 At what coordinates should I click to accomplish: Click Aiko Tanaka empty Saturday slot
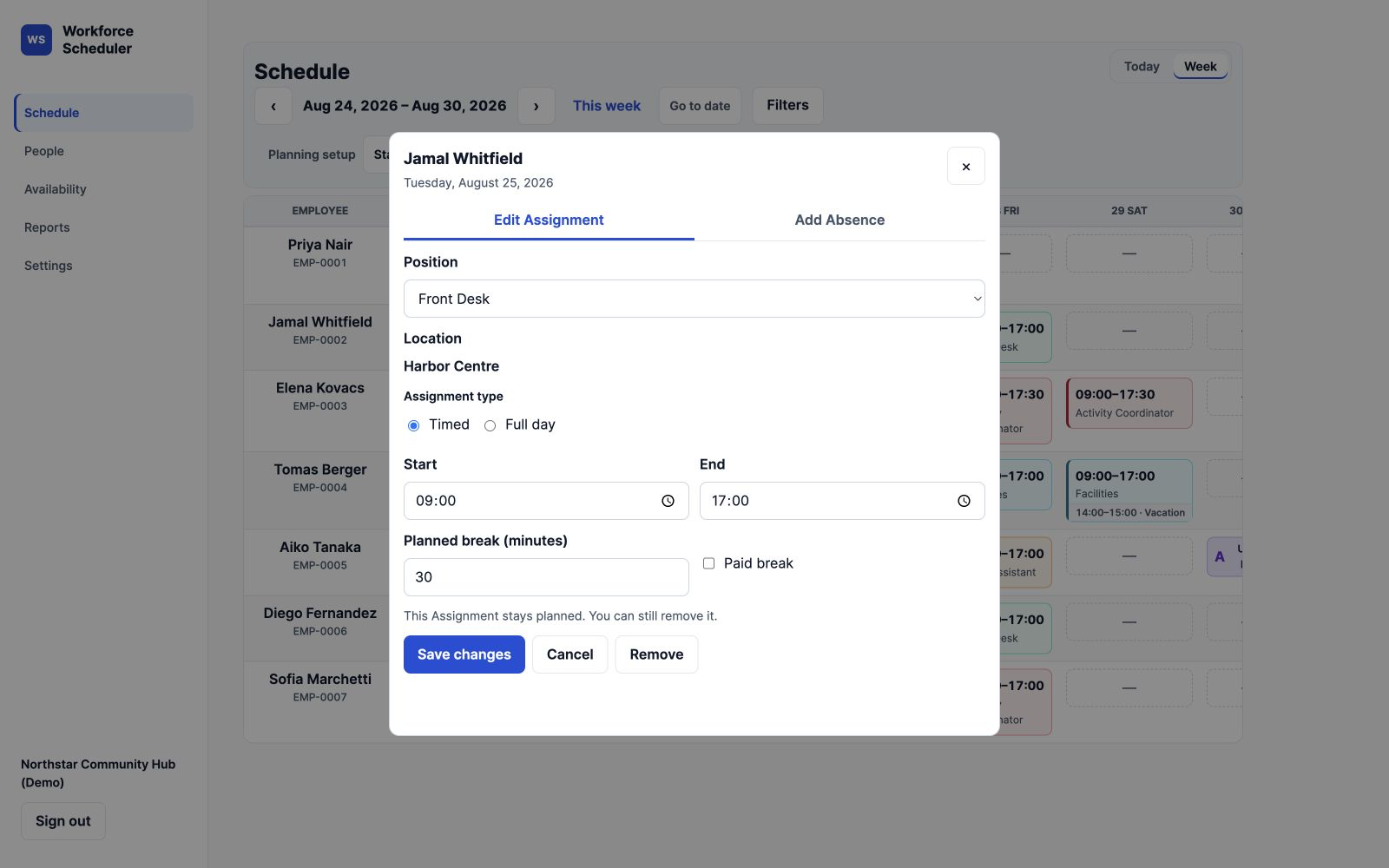coord(1129,556)
